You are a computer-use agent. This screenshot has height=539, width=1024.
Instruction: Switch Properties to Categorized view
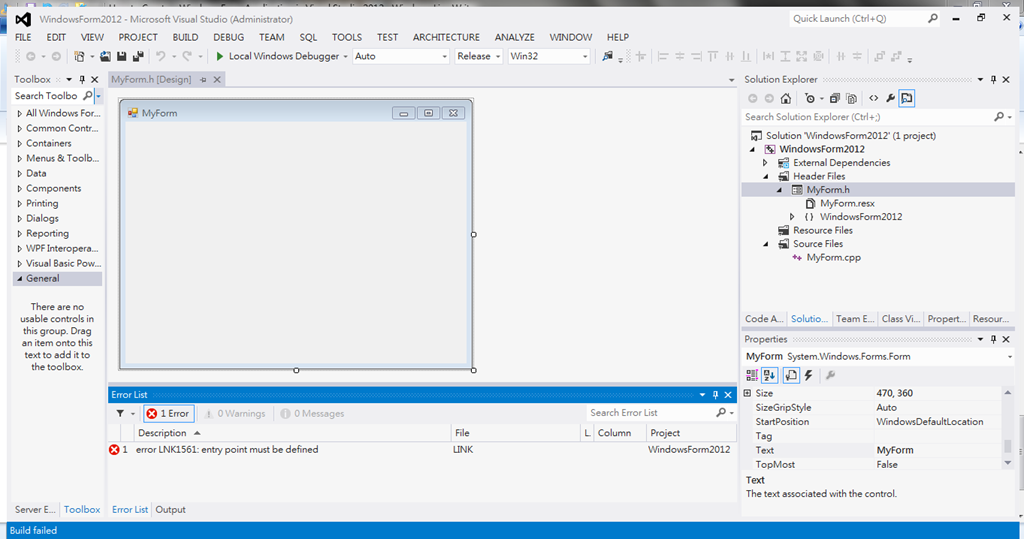coord(752,375)
